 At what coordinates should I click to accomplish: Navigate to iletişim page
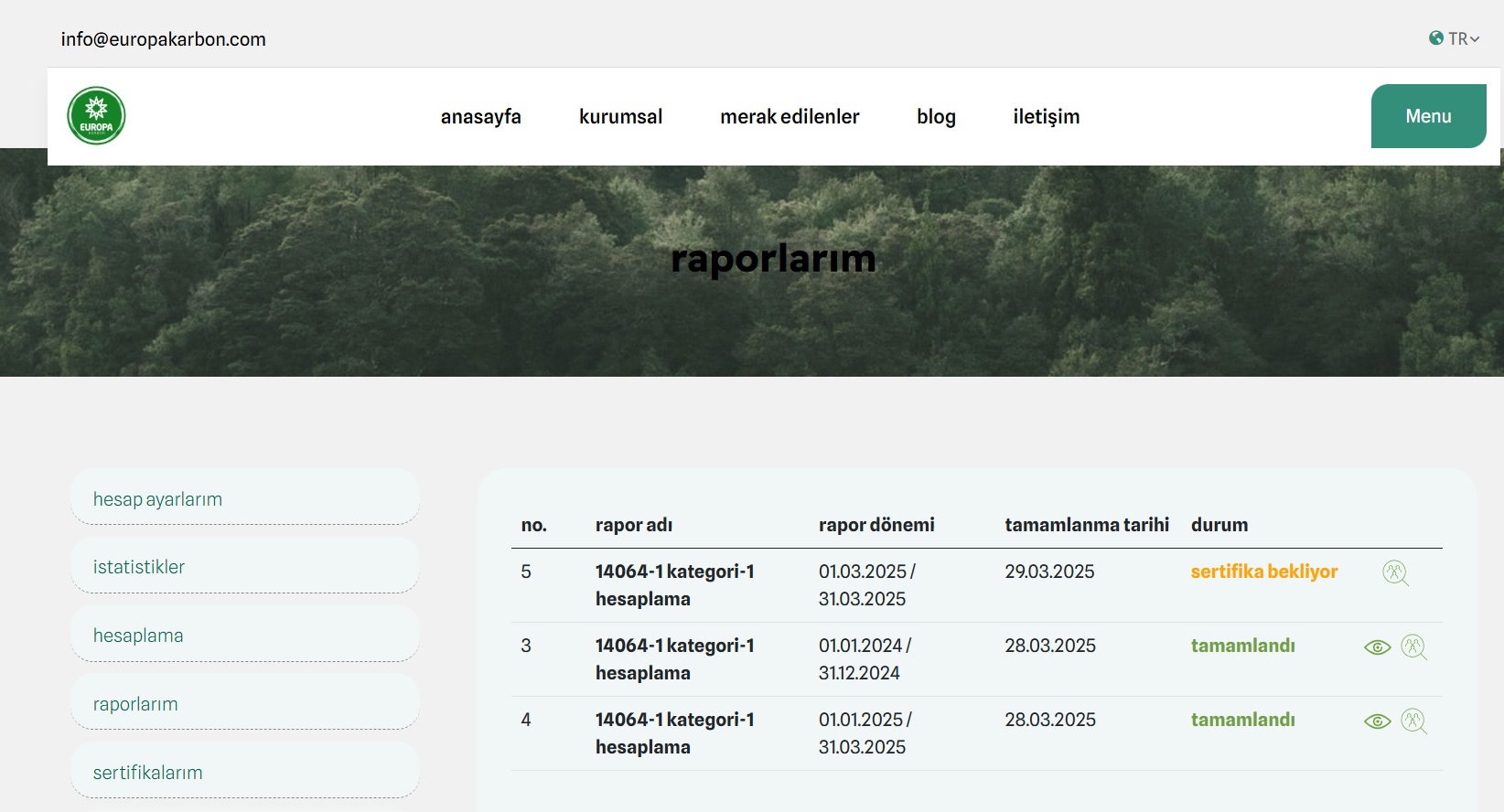(x=1046, y=117)
